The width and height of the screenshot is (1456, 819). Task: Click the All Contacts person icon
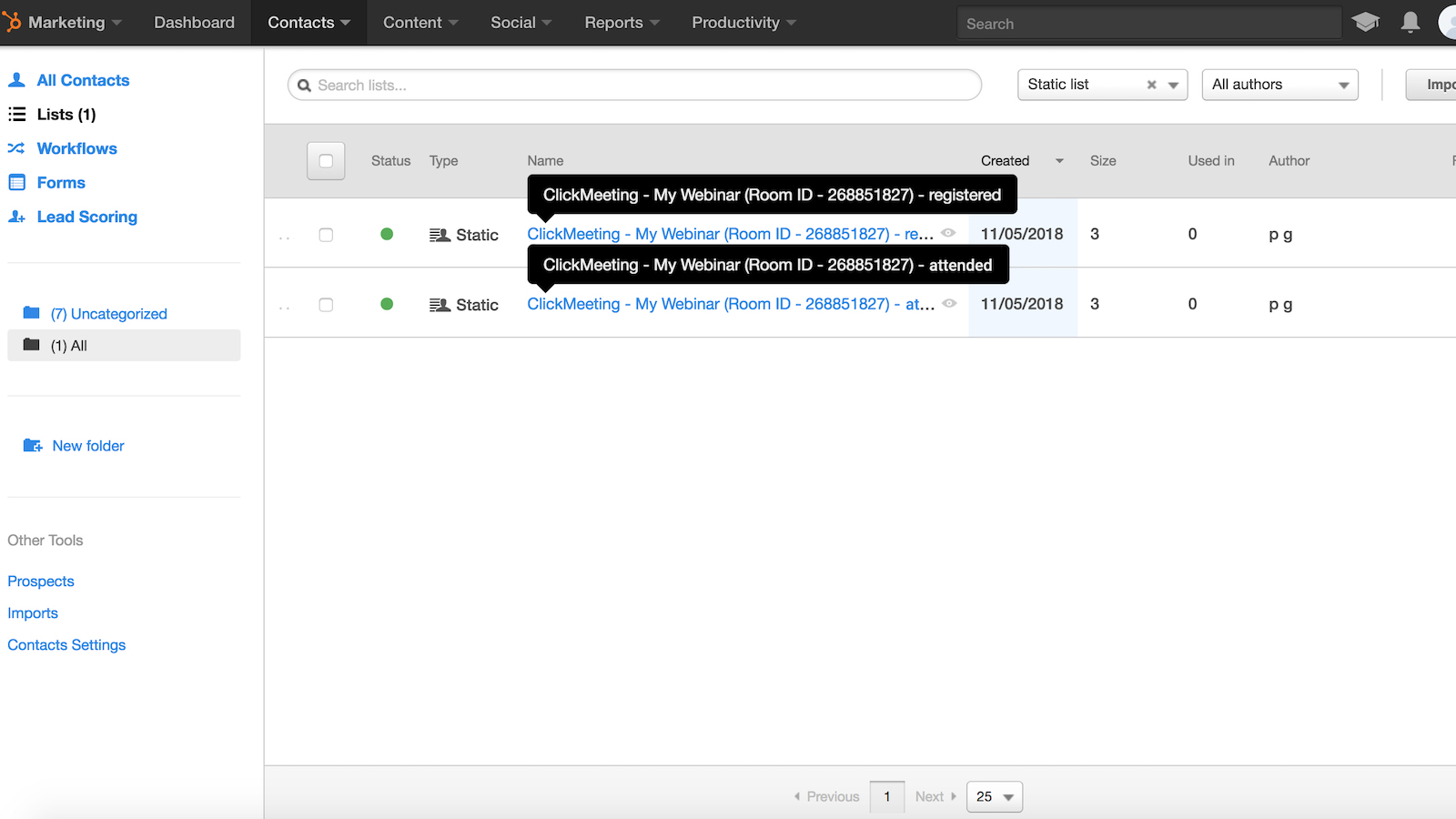tap(16, 80)
